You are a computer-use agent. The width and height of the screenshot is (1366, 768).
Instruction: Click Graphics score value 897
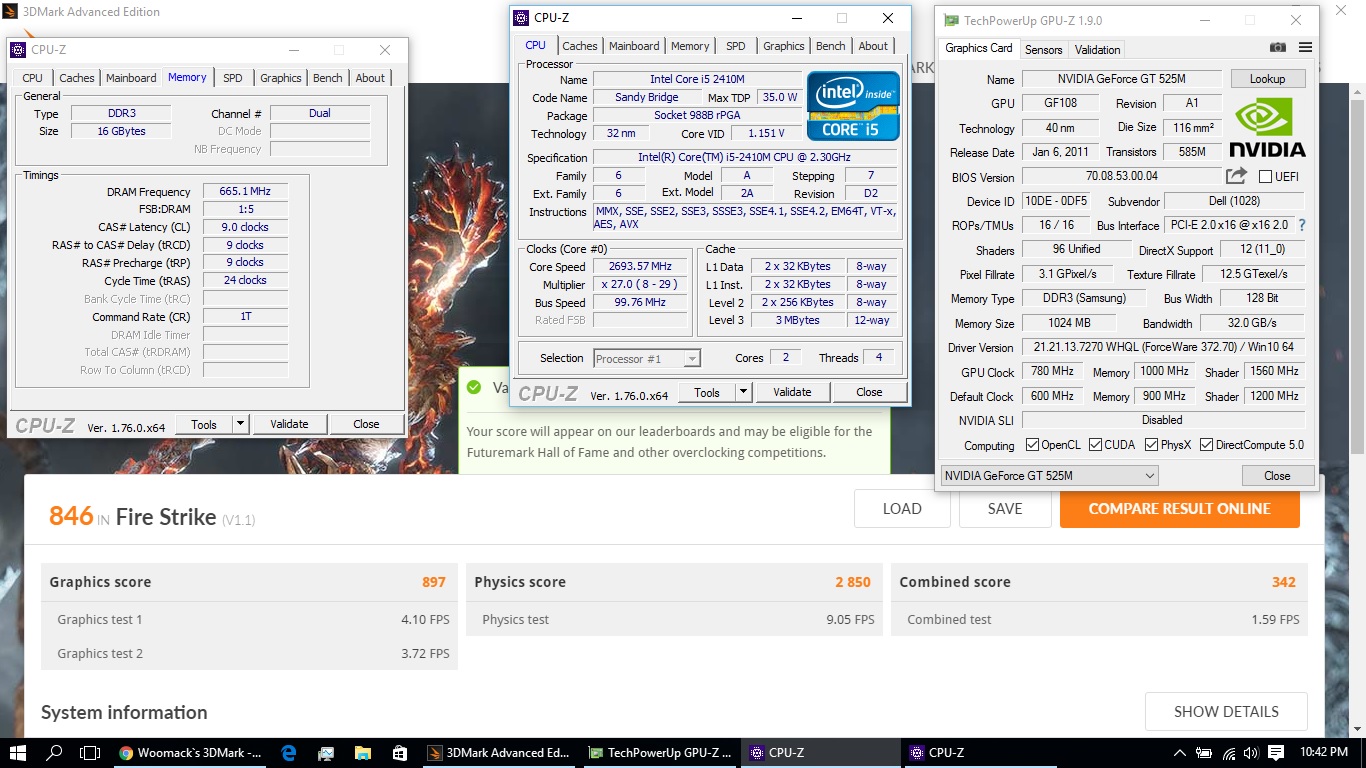(433, 582)
